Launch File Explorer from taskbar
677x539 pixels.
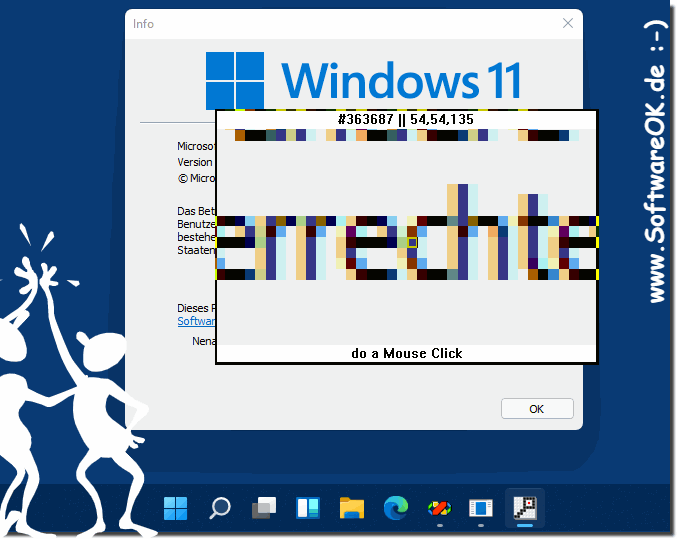[352, 508]
